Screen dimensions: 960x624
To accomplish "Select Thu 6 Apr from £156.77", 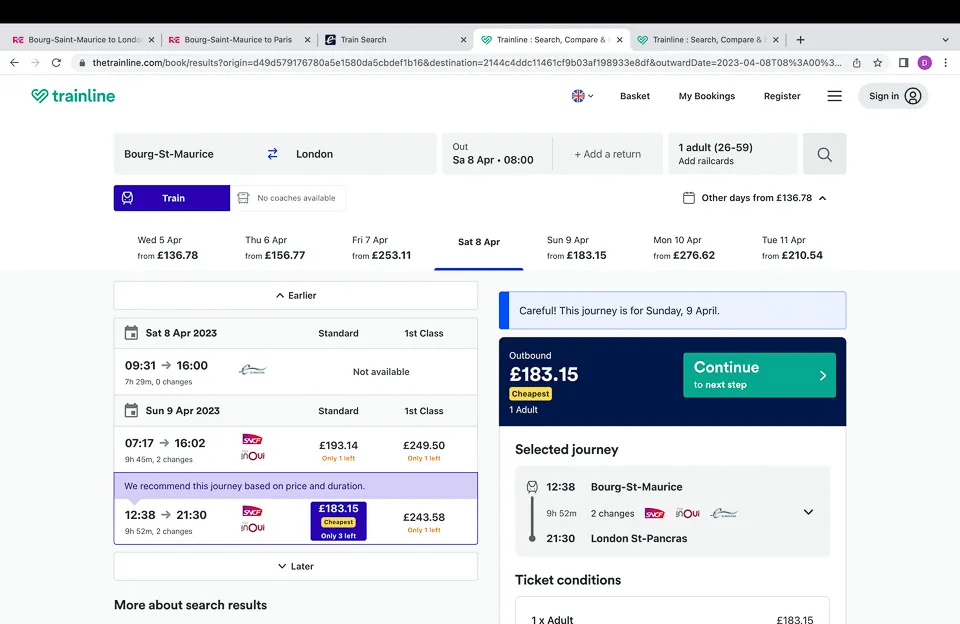I will (275, 248).
